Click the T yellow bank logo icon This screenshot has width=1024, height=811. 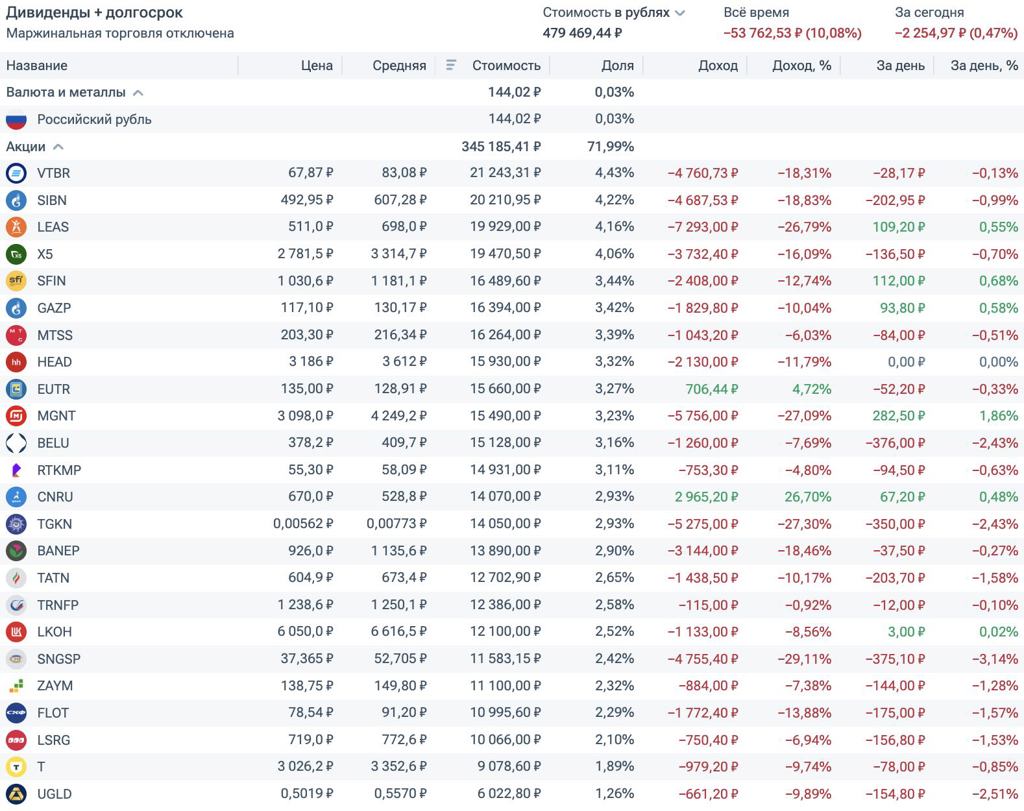click(16, 767)
